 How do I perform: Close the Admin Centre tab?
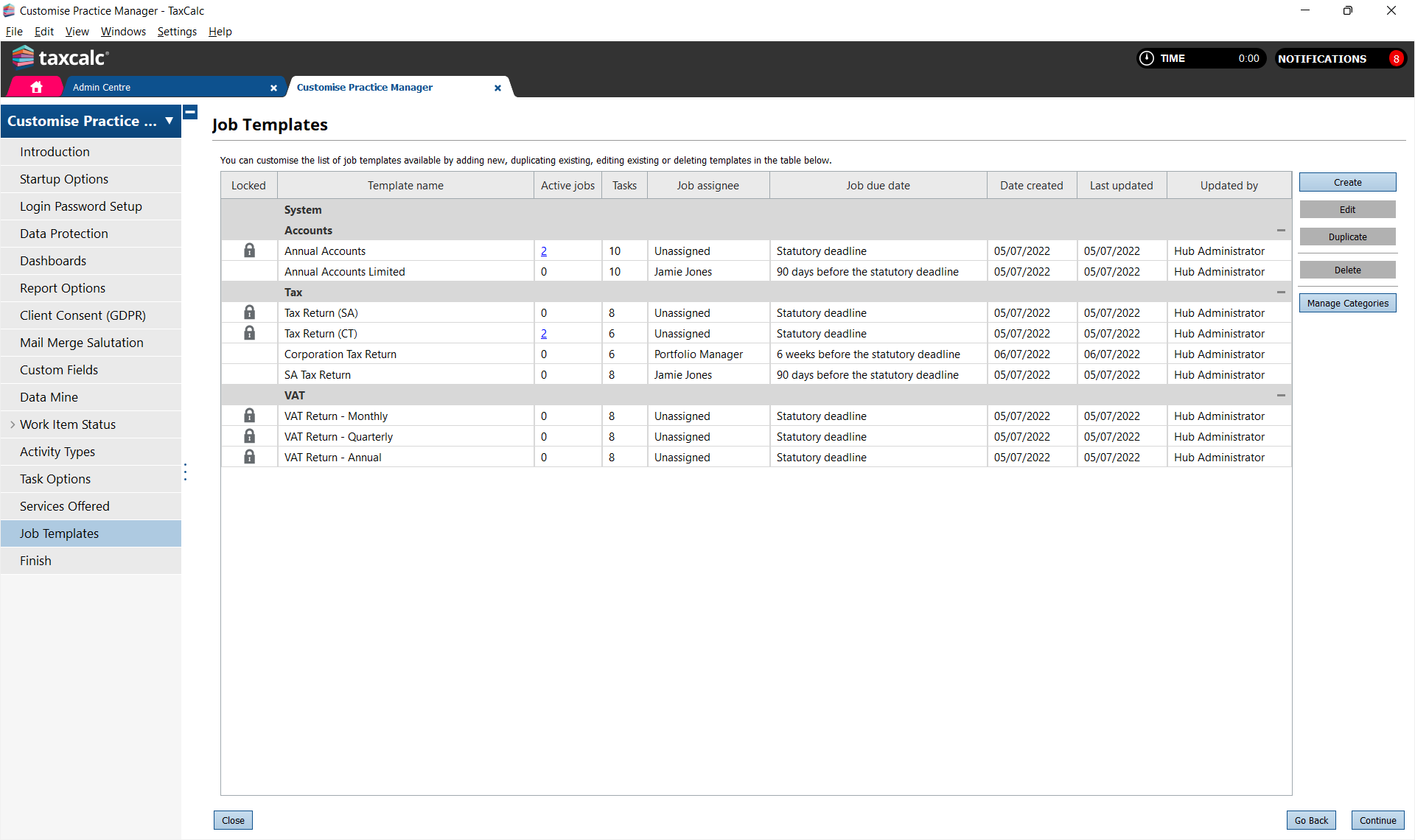pyautogui.click(x=273, y=88)
